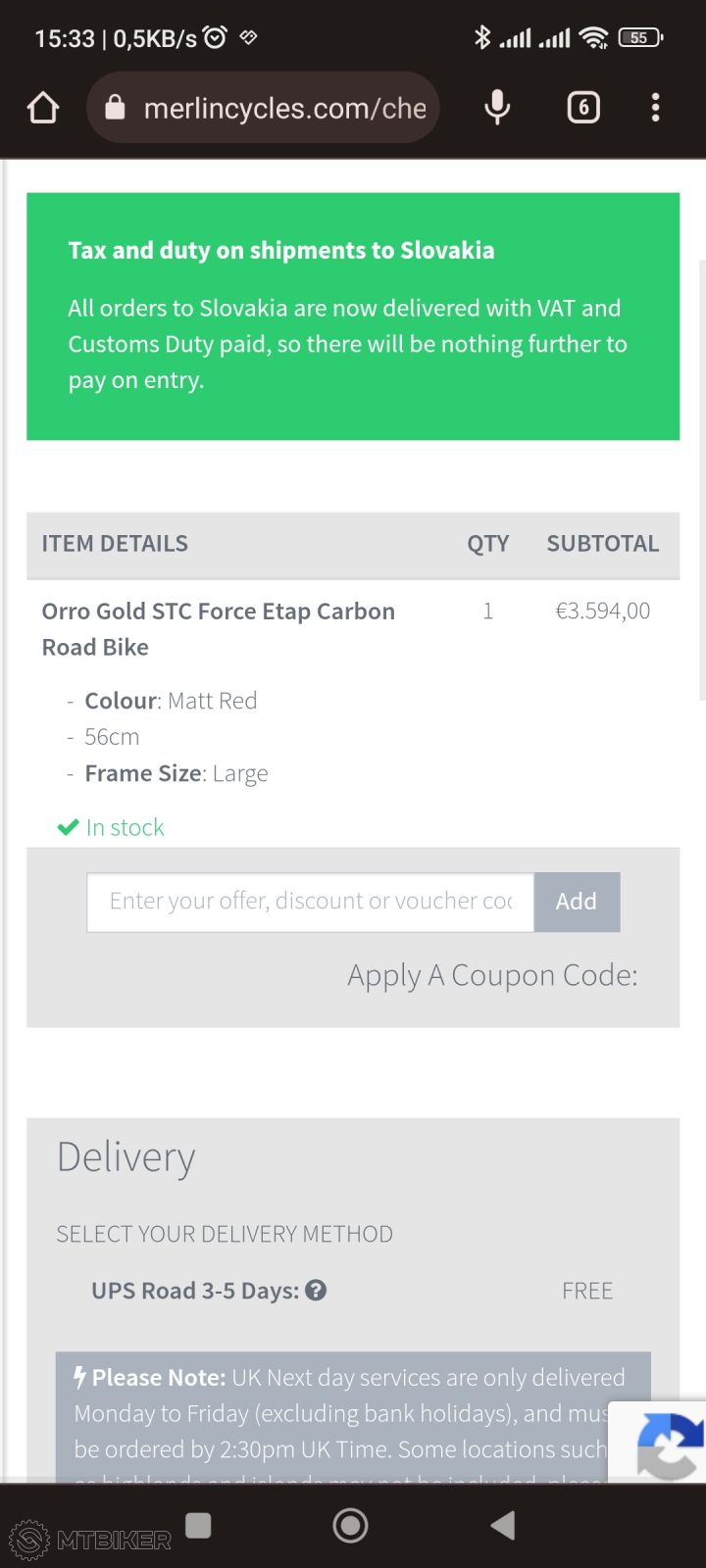Select UPS Road 3-5 Days delivery
The width and height of the screenshot is (706, 1568).
pos(195,1291)
